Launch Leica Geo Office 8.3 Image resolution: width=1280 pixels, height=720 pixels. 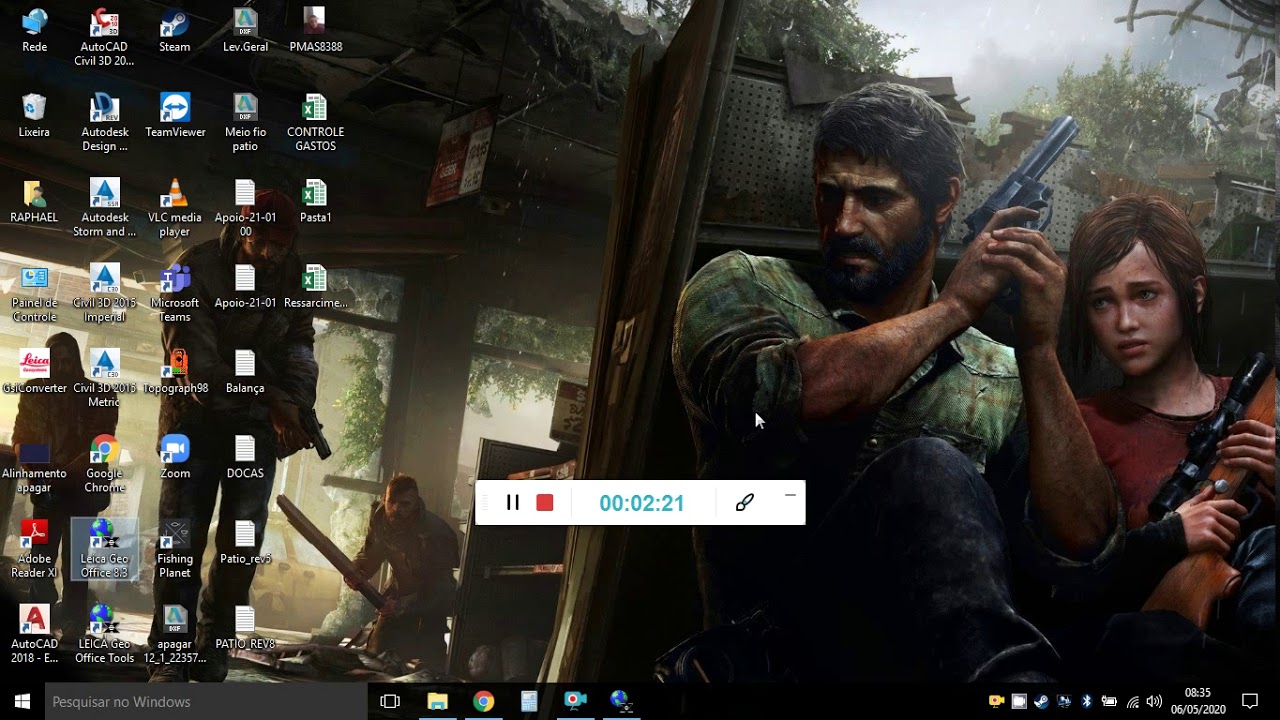[104, 550]
